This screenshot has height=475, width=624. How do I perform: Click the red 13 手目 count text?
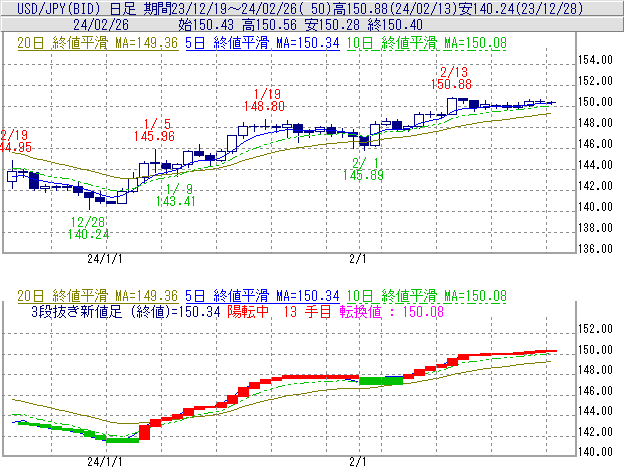click(x=307, y=311)
